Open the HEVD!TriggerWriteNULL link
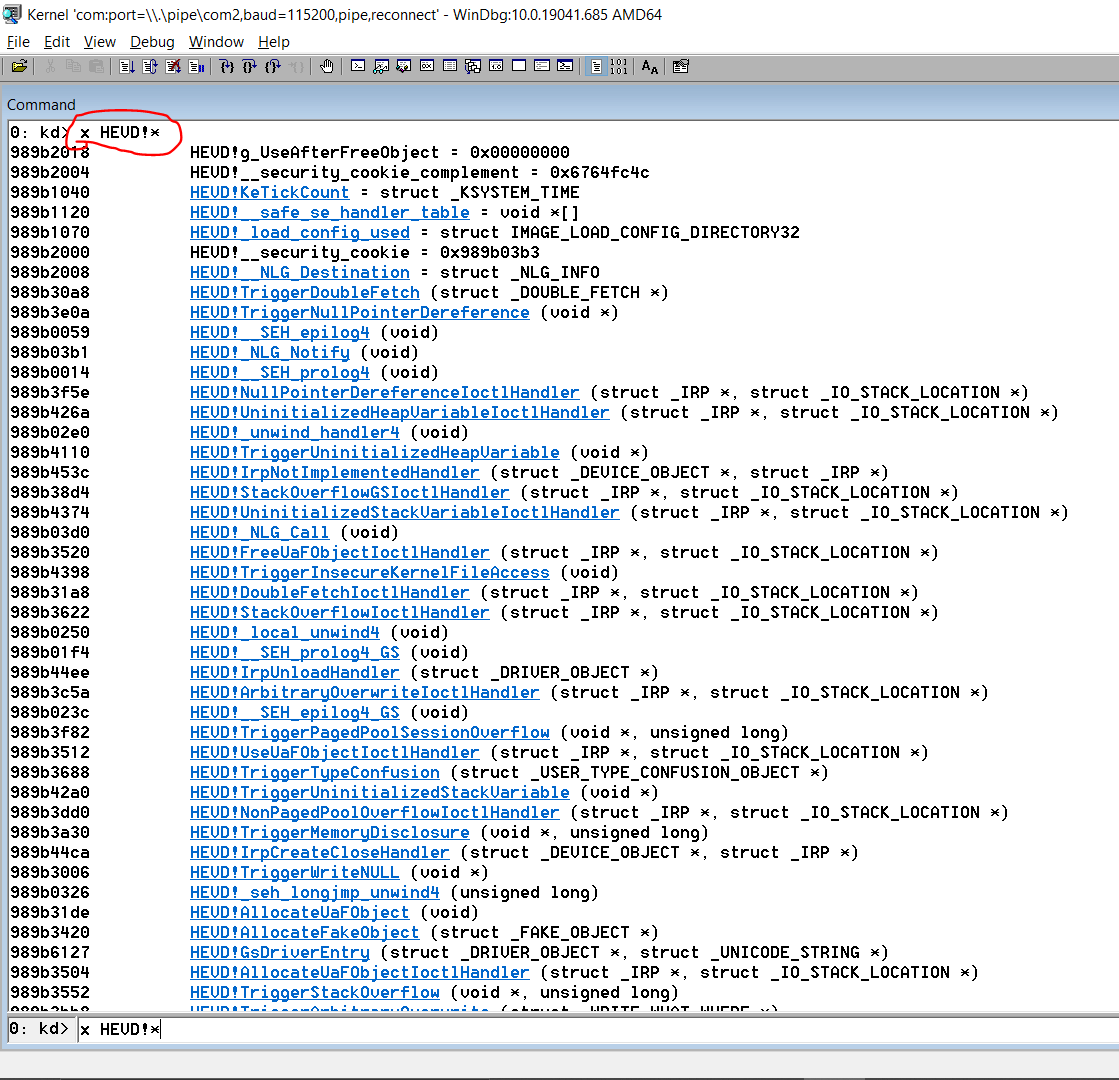The height and width of the screenshot is (1080, 1119). 295,872
